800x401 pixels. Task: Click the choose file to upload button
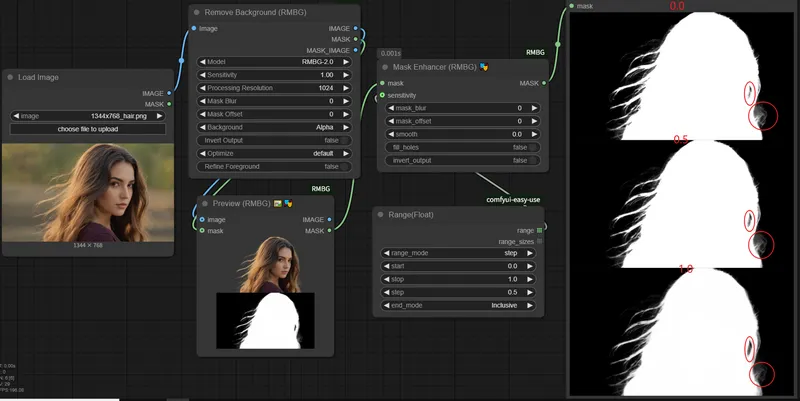click(x=88, y=130)
